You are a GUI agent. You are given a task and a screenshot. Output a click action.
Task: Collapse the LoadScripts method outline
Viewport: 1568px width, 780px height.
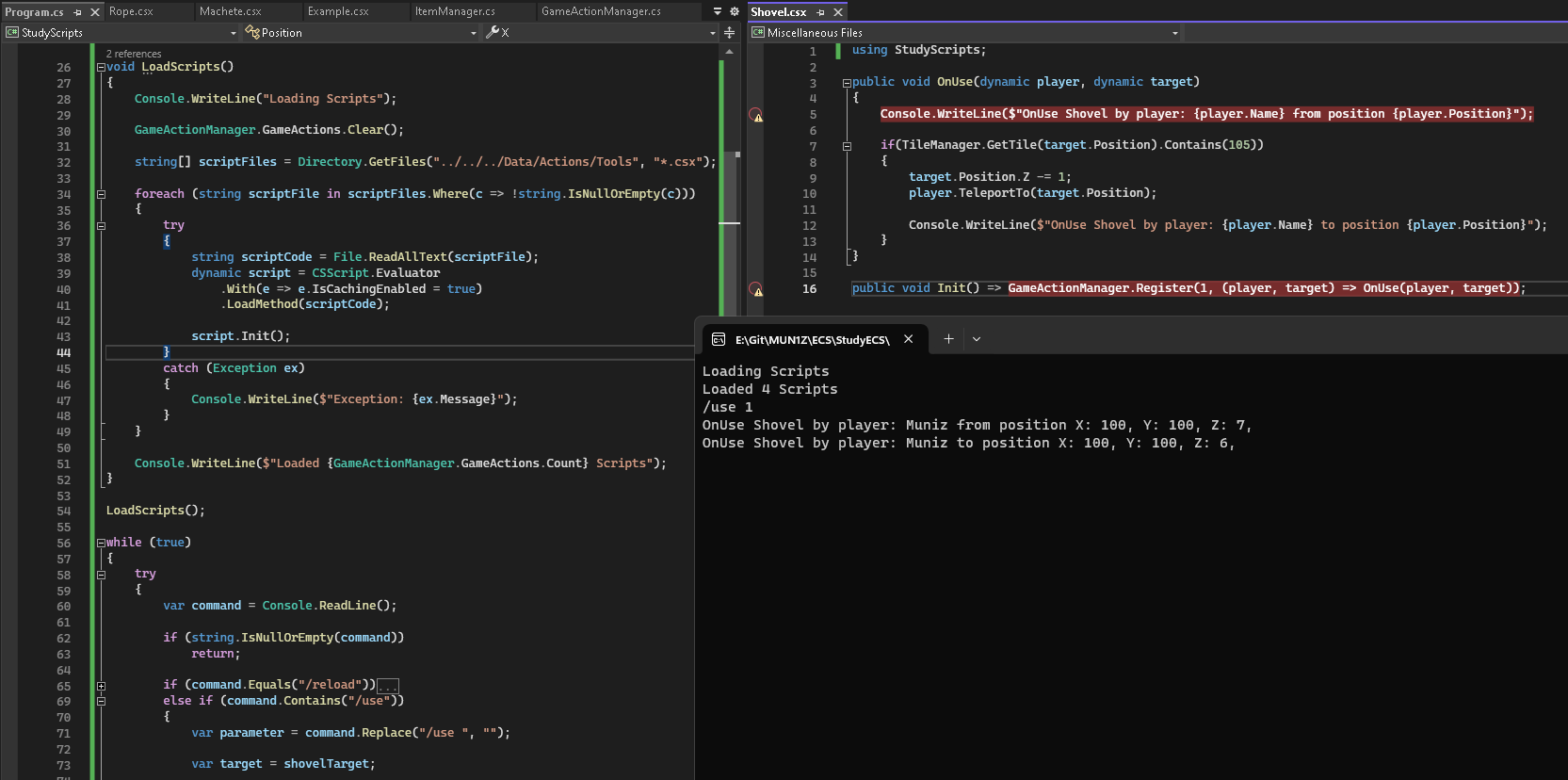[101, 67]
